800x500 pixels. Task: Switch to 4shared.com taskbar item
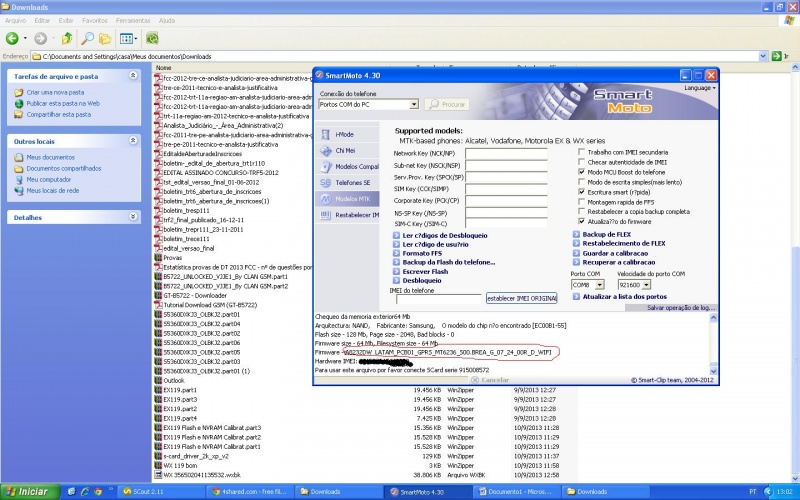[x=252, y=492]
